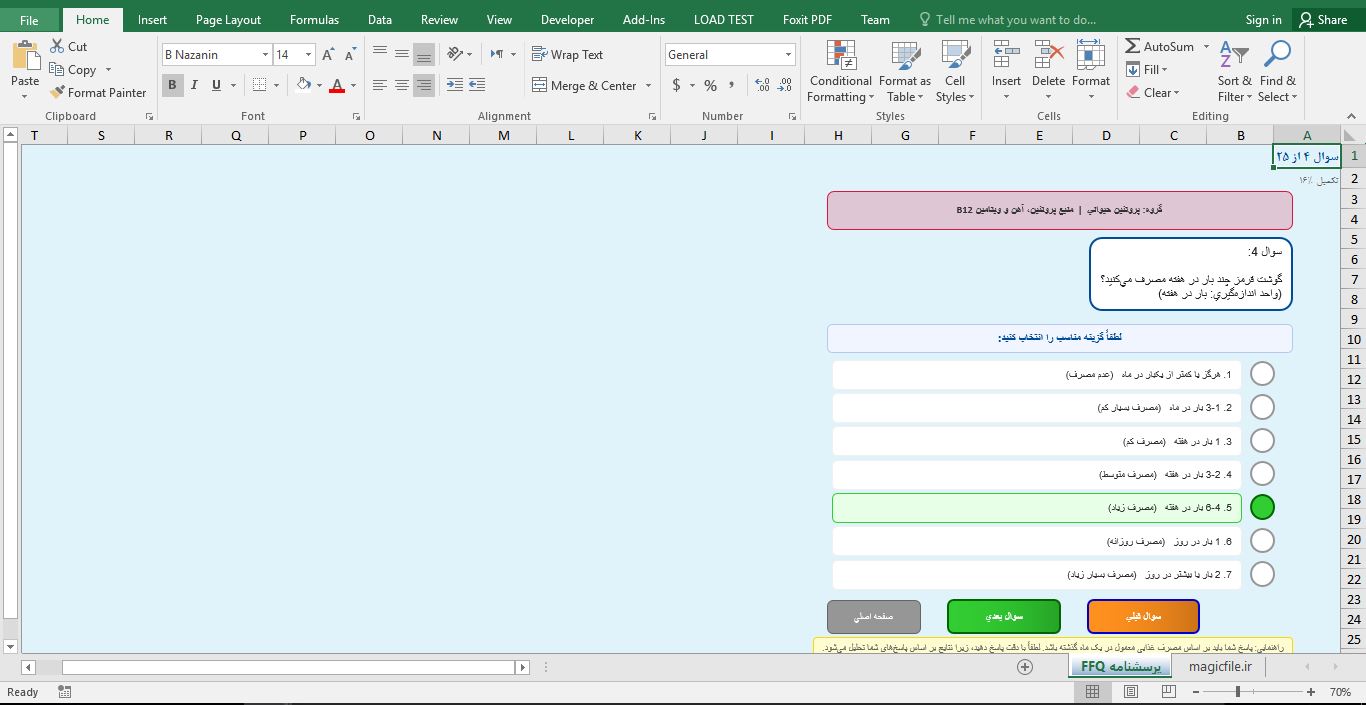Select radio button for option 4

(x=1262, y=474)
